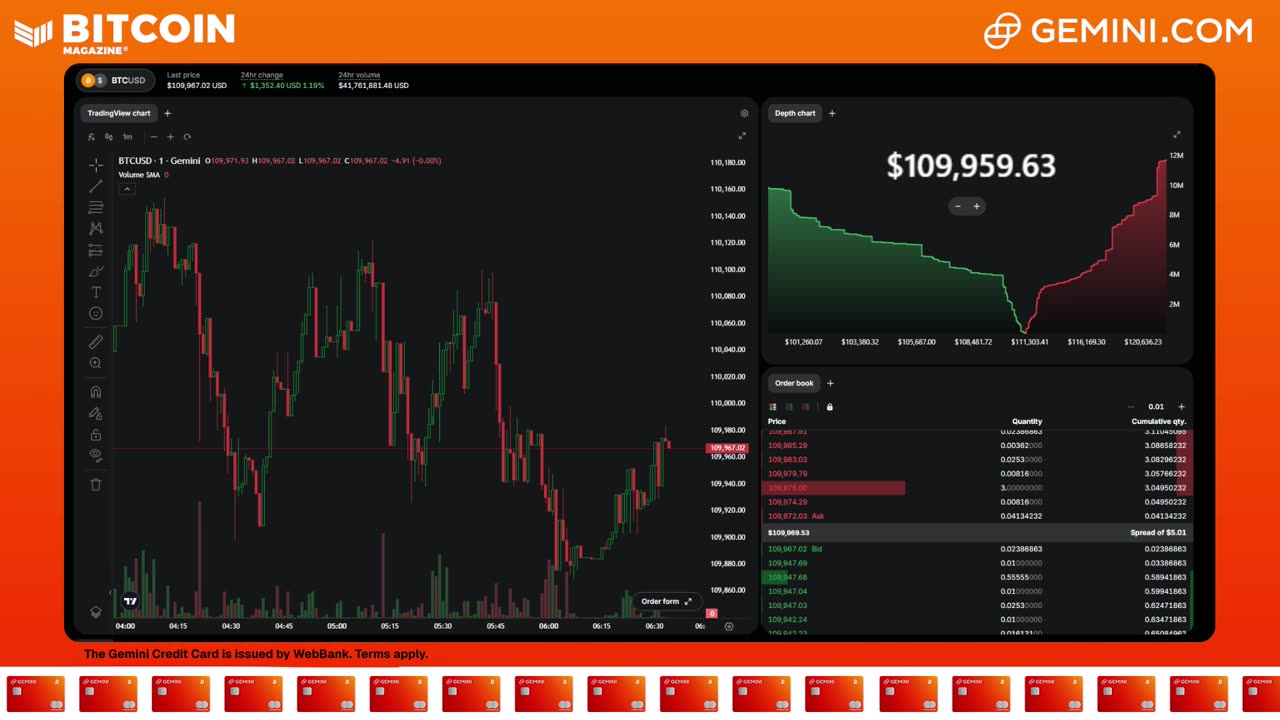Expand the TradingView chart to fullscreen
The height and width of the screenshot is (720, 1280).
742,136
